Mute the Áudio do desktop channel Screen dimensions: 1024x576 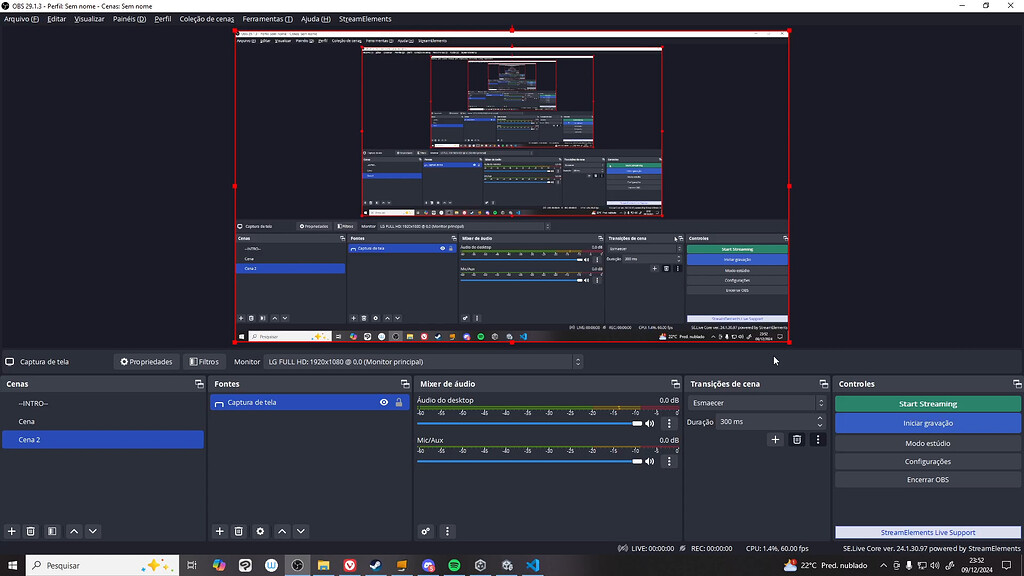651,423
